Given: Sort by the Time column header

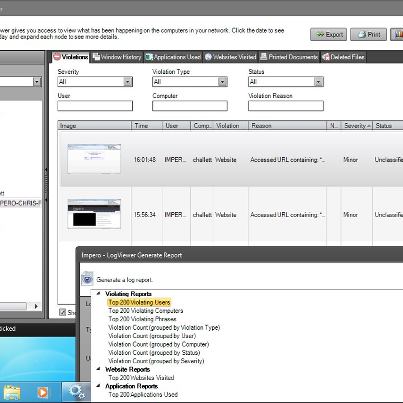Looking at the screenshot, I should pyautogui.click(x=147, y=126).
